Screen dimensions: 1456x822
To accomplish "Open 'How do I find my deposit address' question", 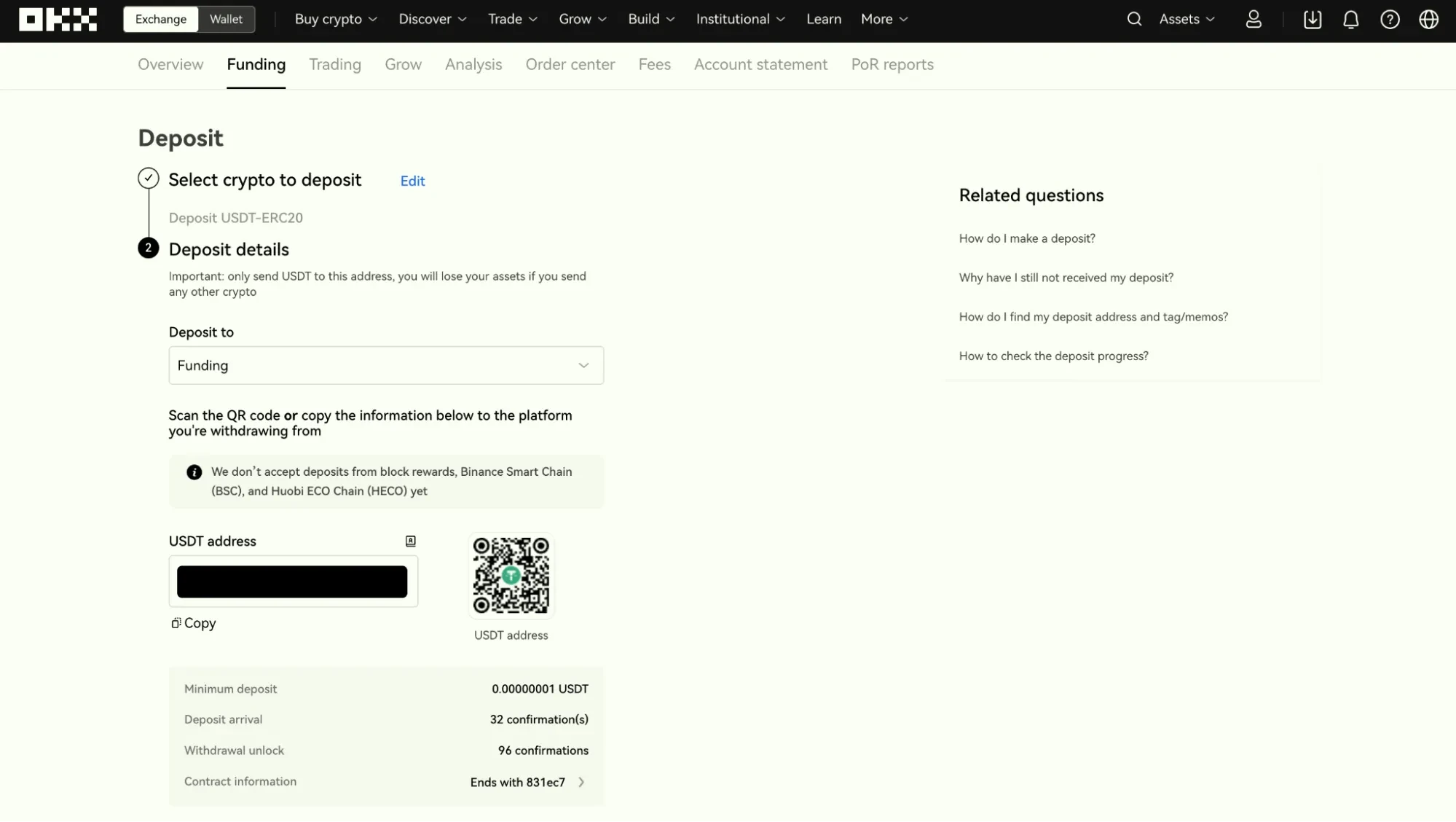I will click(1093, 317).
